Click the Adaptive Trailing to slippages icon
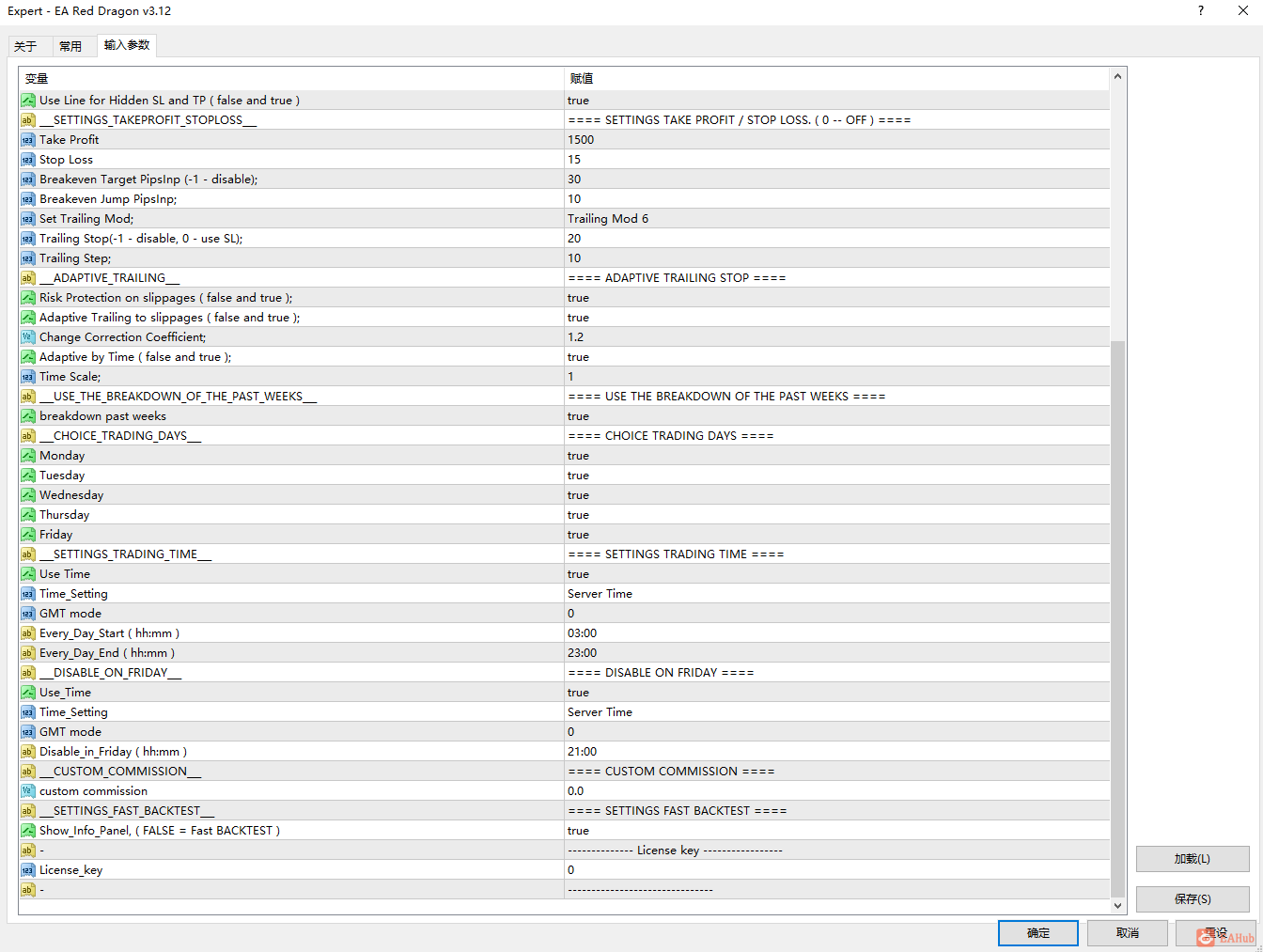The width and height of the screenshot is (1263, 952). point(28,318)
